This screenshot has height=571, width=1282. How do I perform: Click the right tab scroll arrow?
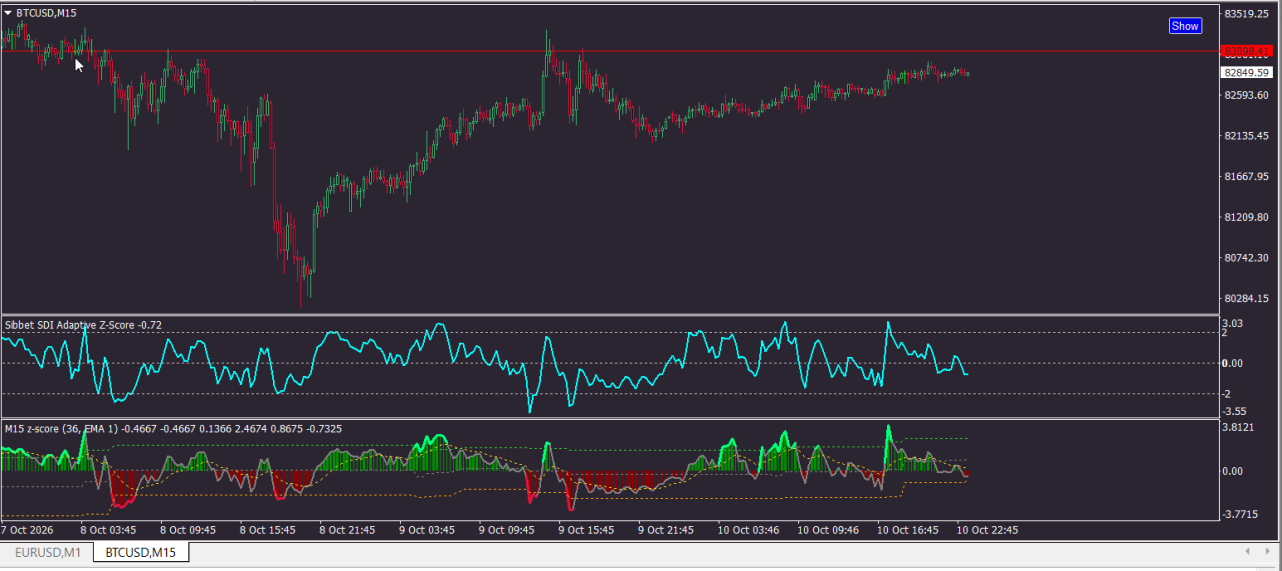click(x=1270, y=551)
